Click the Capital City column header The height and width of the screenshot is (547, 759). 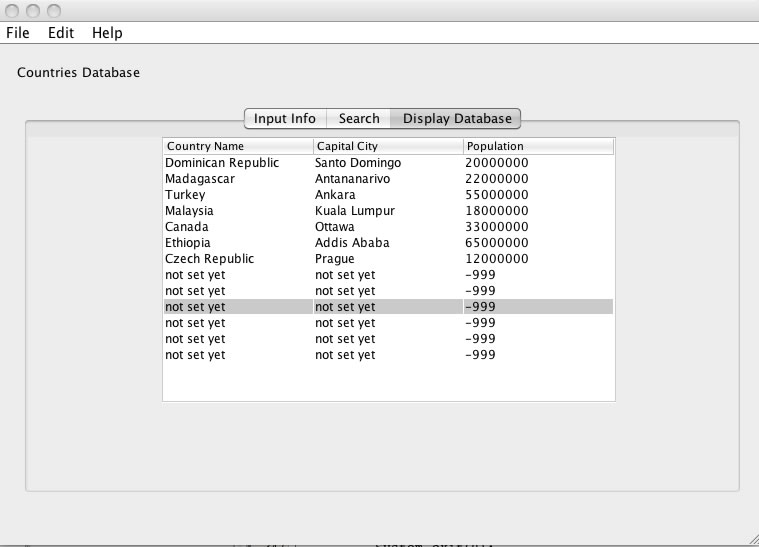pyautogui.click(x=387, y=146)
